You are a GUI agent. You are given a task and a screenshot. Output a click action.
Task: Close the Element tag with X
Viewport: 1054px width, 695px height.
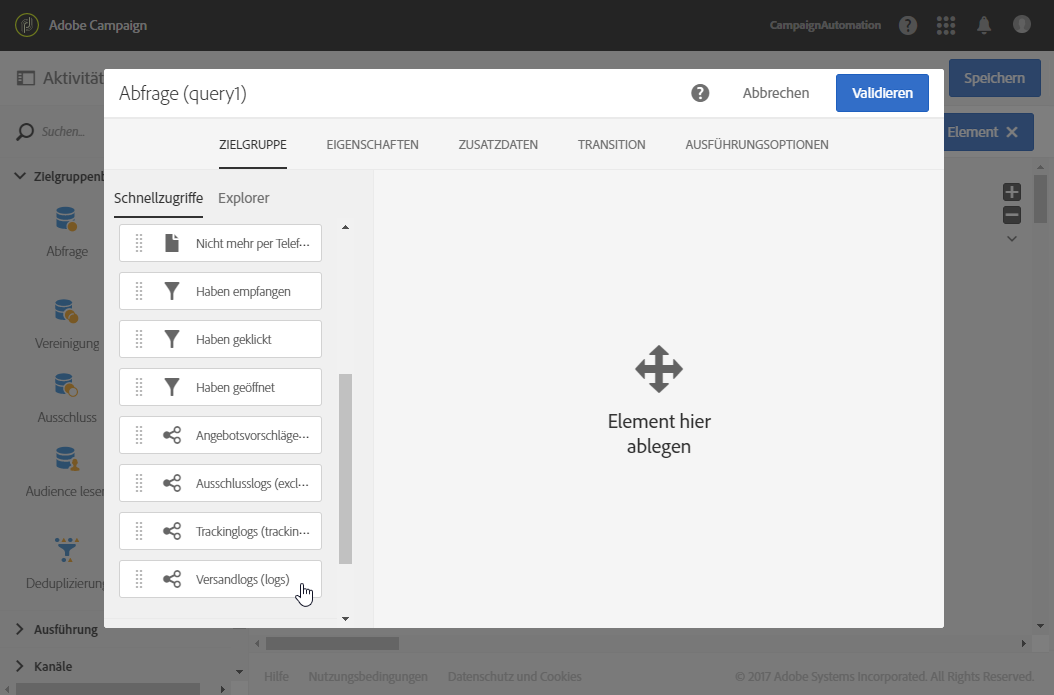pos(1012,132)
